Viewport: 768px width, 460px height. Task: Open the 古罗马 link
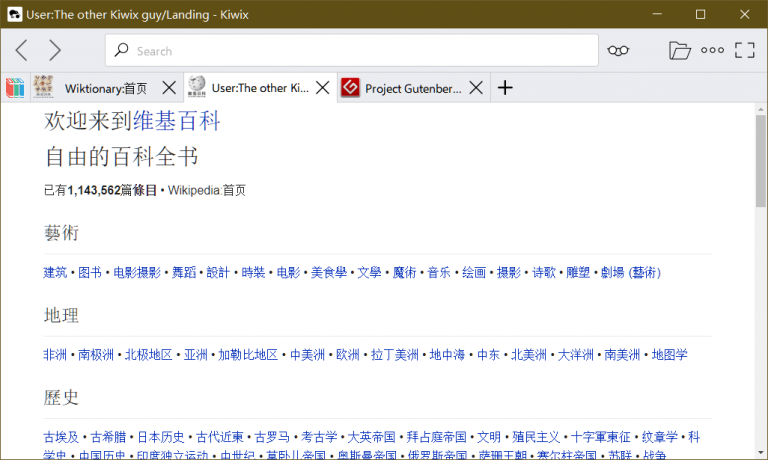(x=272, y=437)
